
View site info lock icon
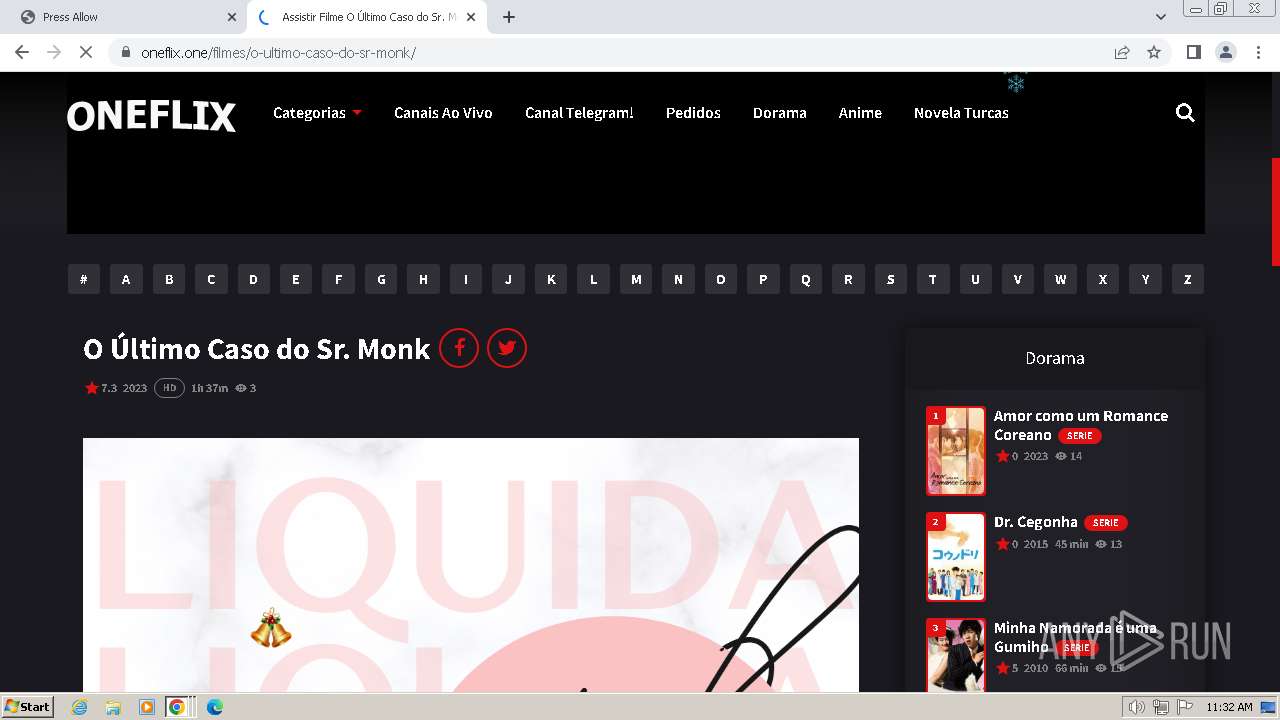(x=126, y=52)
